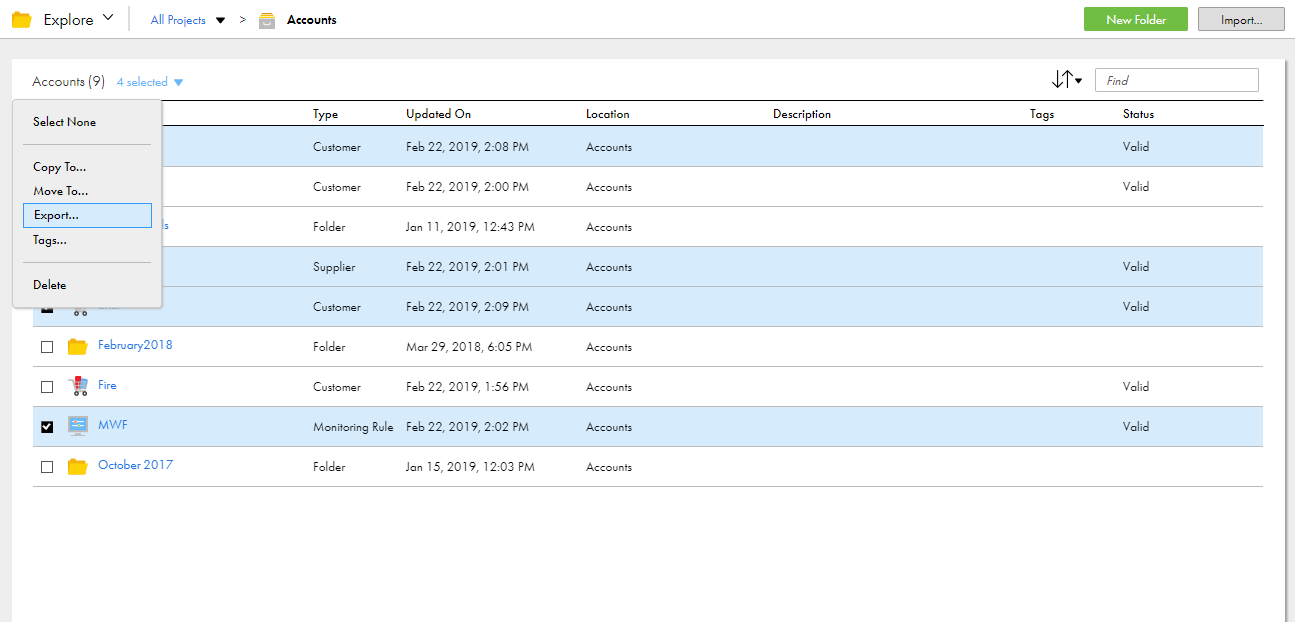Screen dimensions: 1295x622
Task: Click 'Feb 22, 2019, 2:00 PM' date cell
Action: tap(467, 187)
